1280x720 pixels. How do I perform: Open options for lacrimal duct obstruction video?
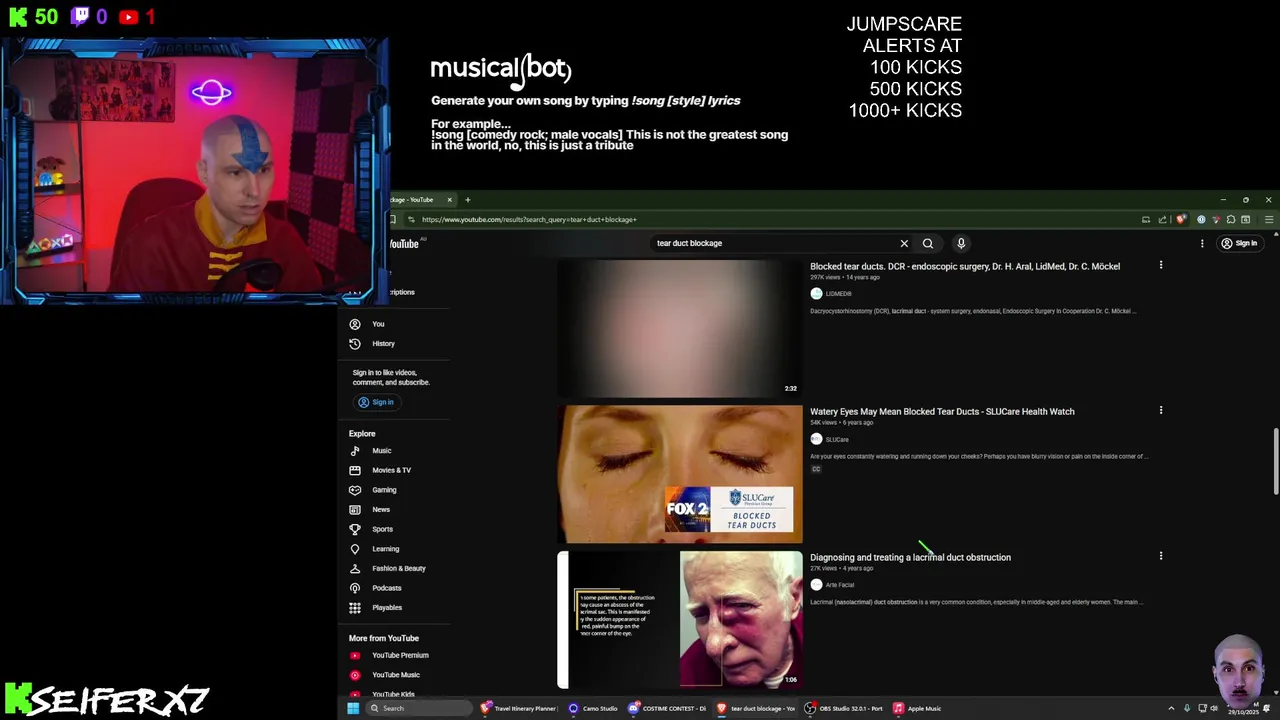(x=1161, y=556)
